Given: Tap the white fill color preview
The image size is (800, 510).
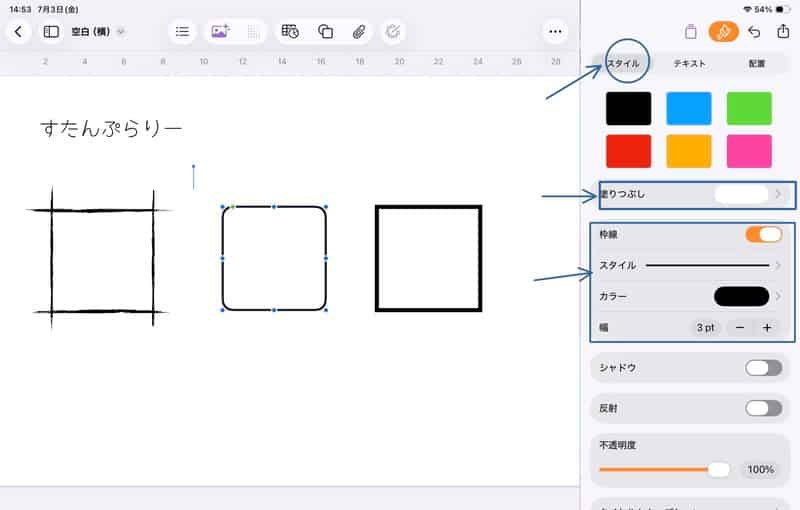Looking at the screenshot, I should point(741,194).
